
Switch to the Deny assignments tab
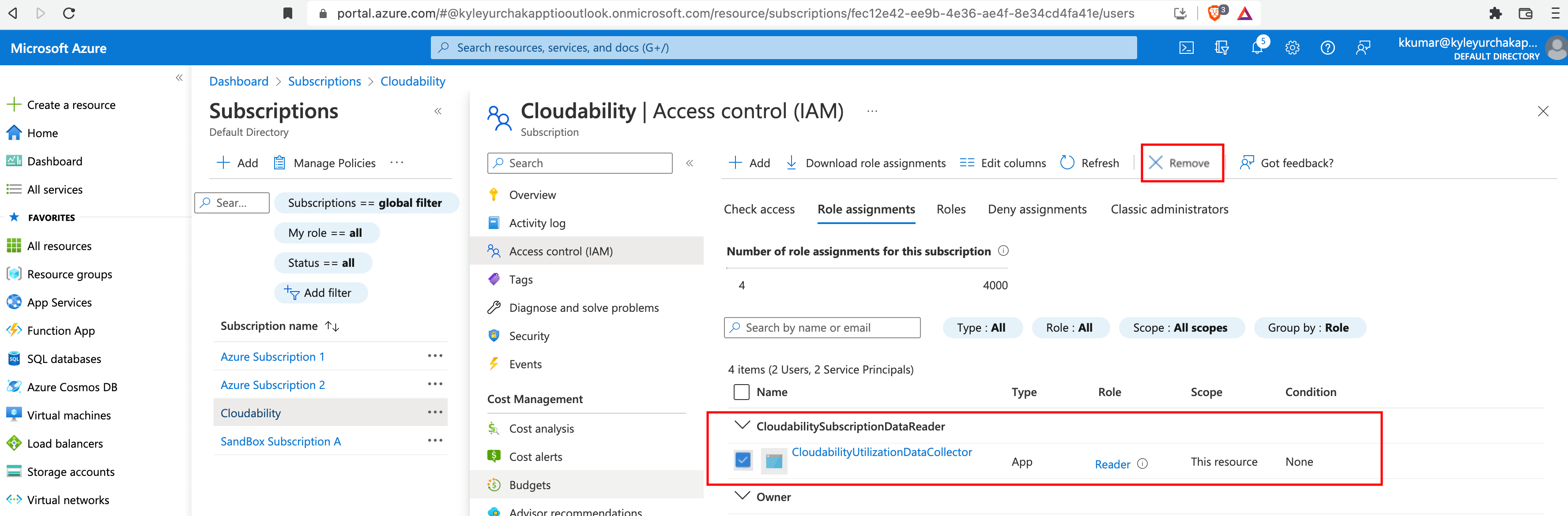click(1037, 209)
